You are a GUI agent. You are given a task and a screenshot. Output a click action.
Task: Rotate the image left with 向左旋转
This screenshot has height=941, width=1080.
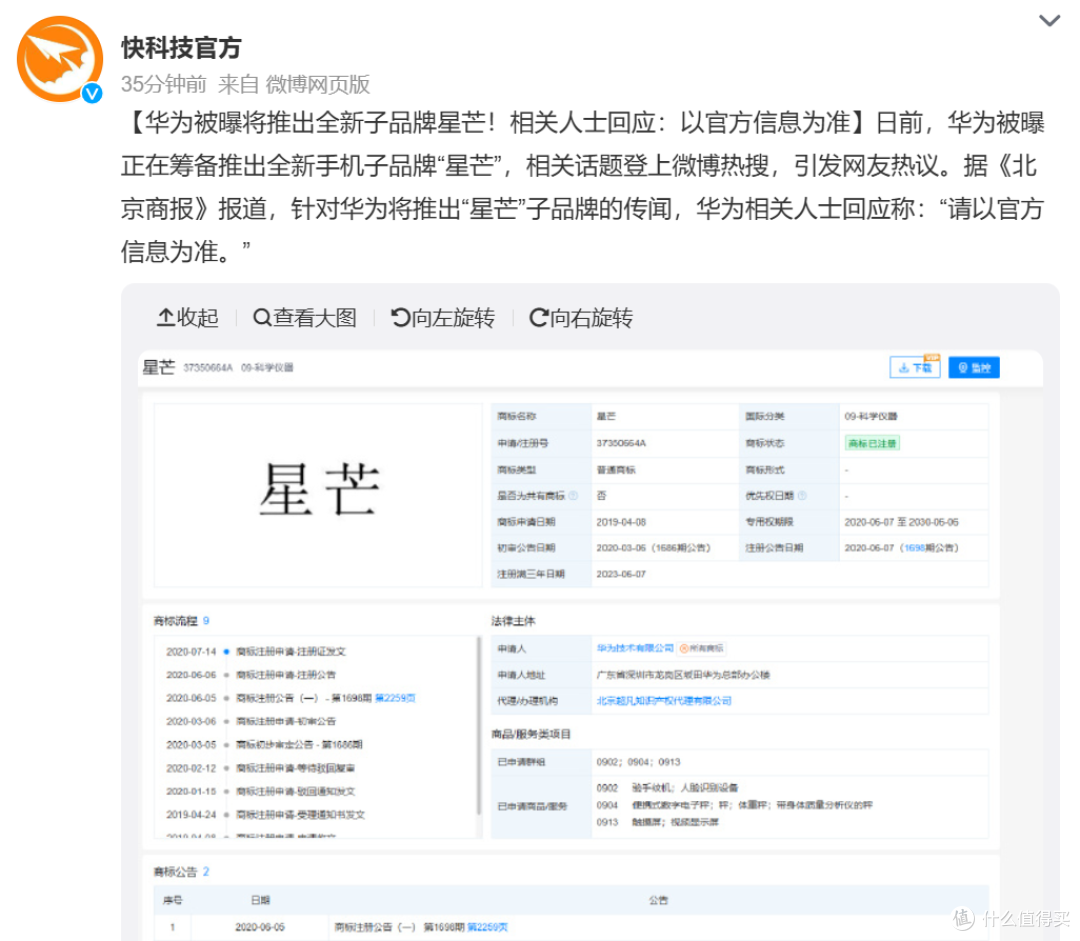click(x=443, y=318)
